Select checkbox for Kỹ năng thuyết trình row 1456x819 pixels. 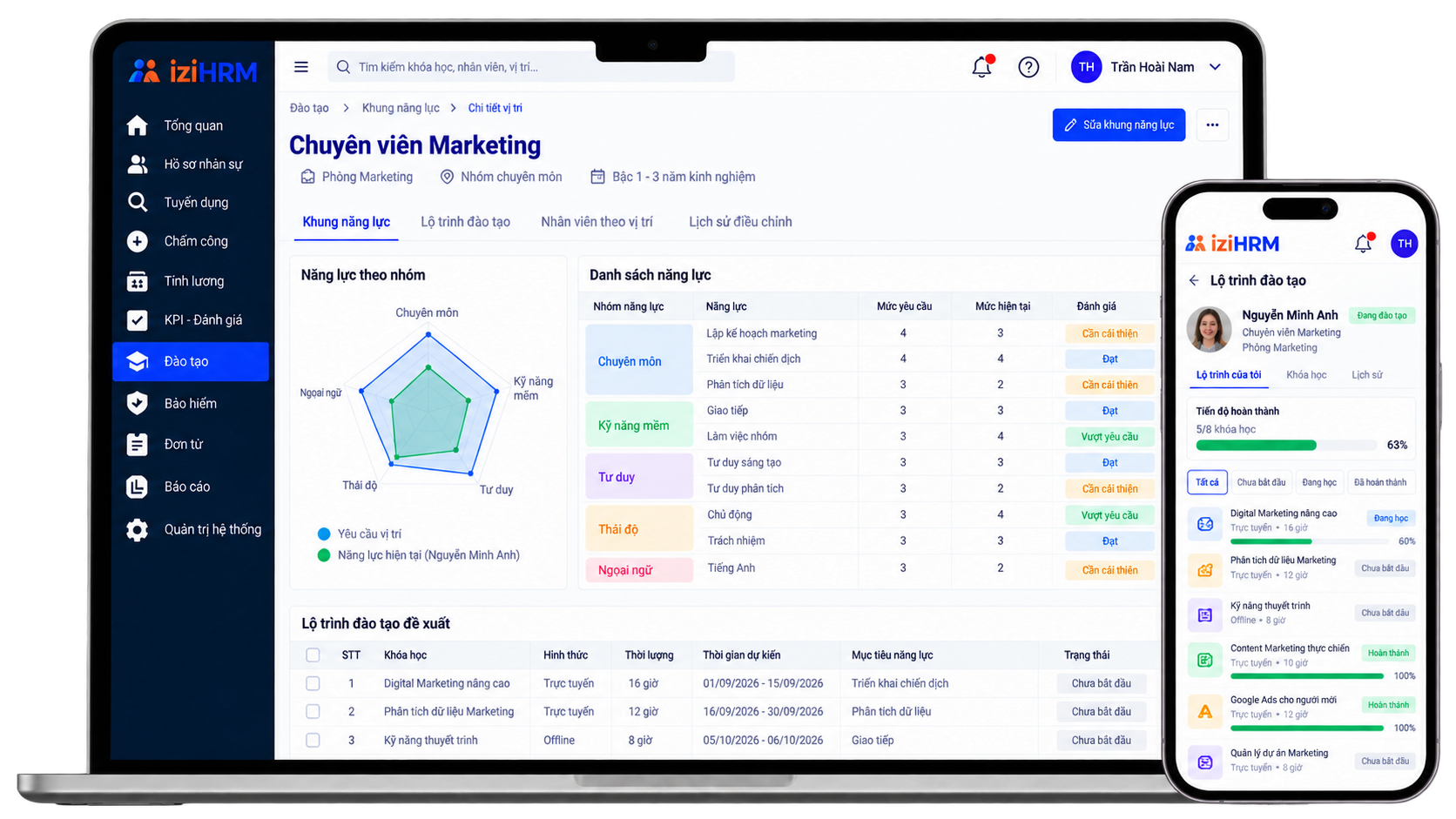click(x=313, y=740)
